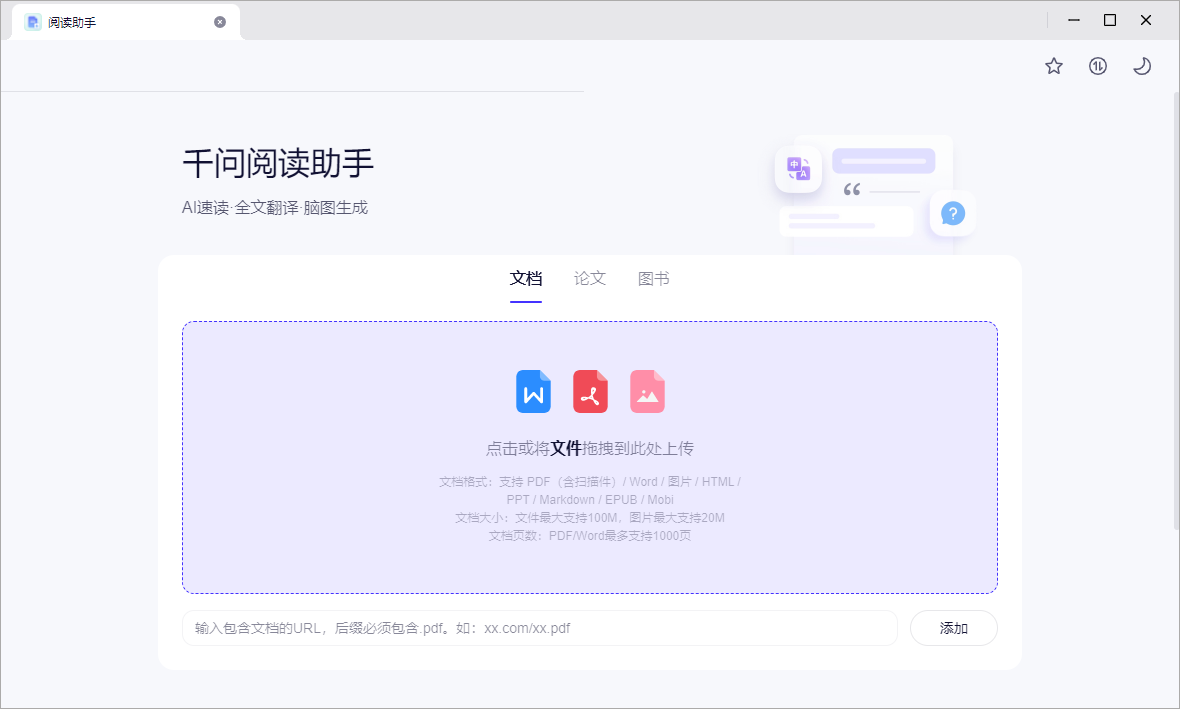Switch to the 论文 tab

coord(589,278)
